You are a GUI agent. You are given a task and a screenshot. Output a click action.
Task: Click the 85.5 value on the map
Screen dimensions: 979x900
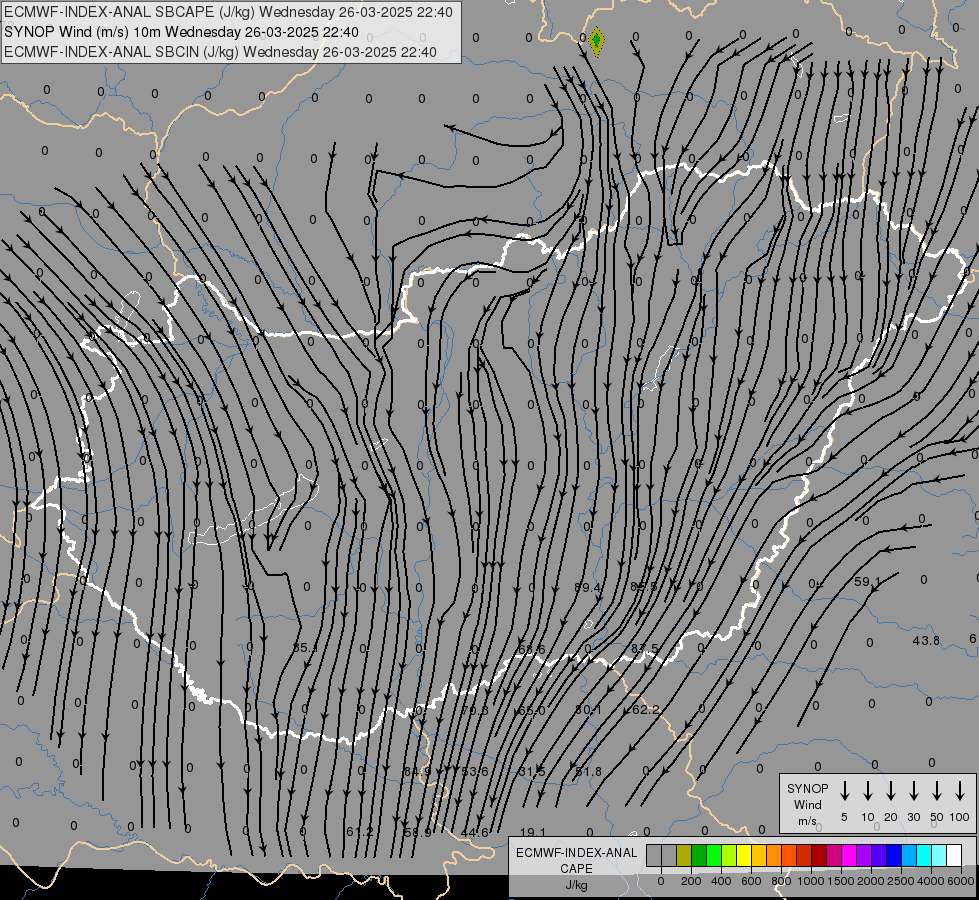coord(644,586)
